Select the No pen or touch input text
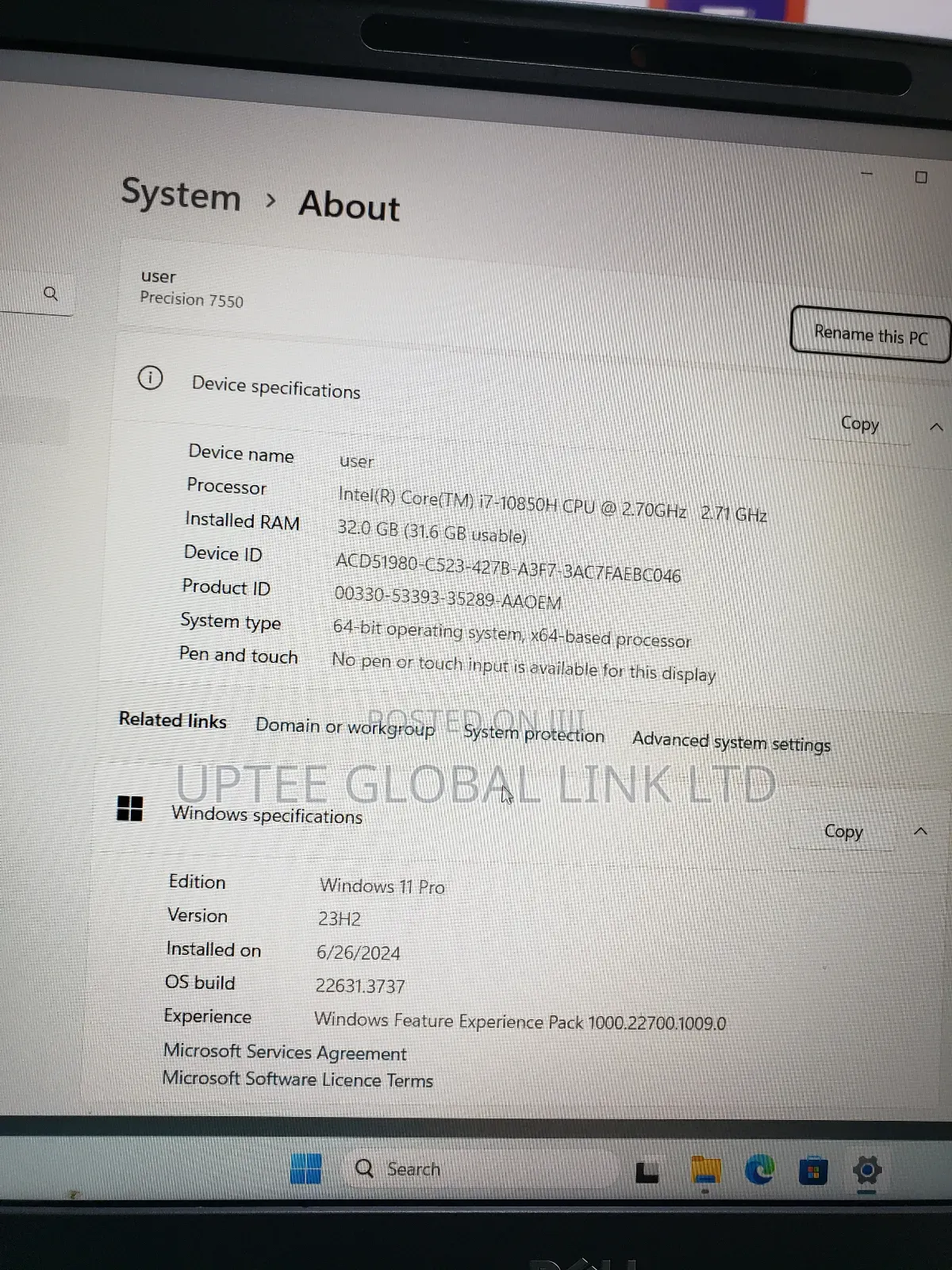Screen dimensions: 952x1270 tap(524, 667)
